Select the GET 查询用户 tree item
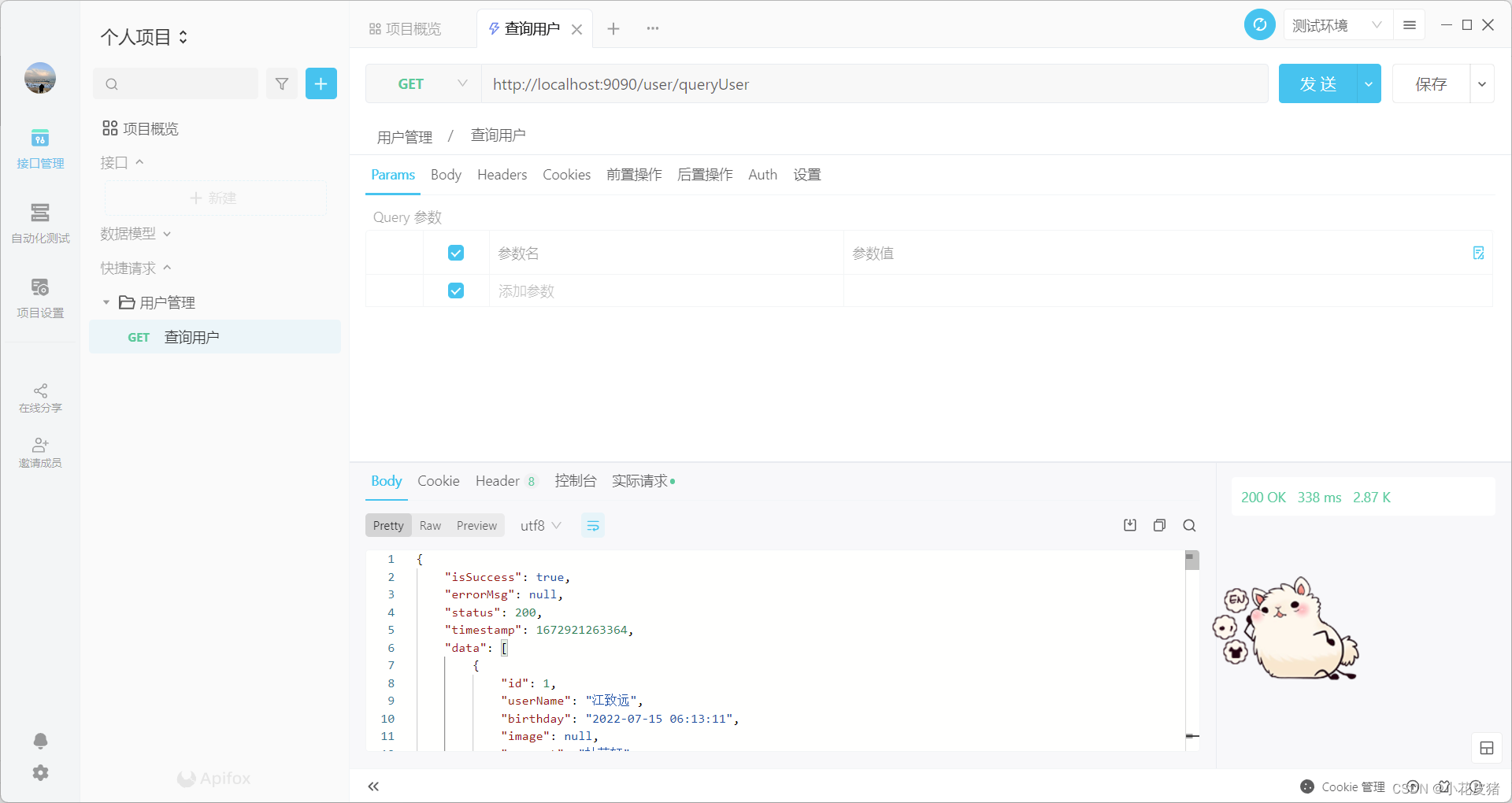The width and height of the screenshot is (1512, 803). pos(215,337)
